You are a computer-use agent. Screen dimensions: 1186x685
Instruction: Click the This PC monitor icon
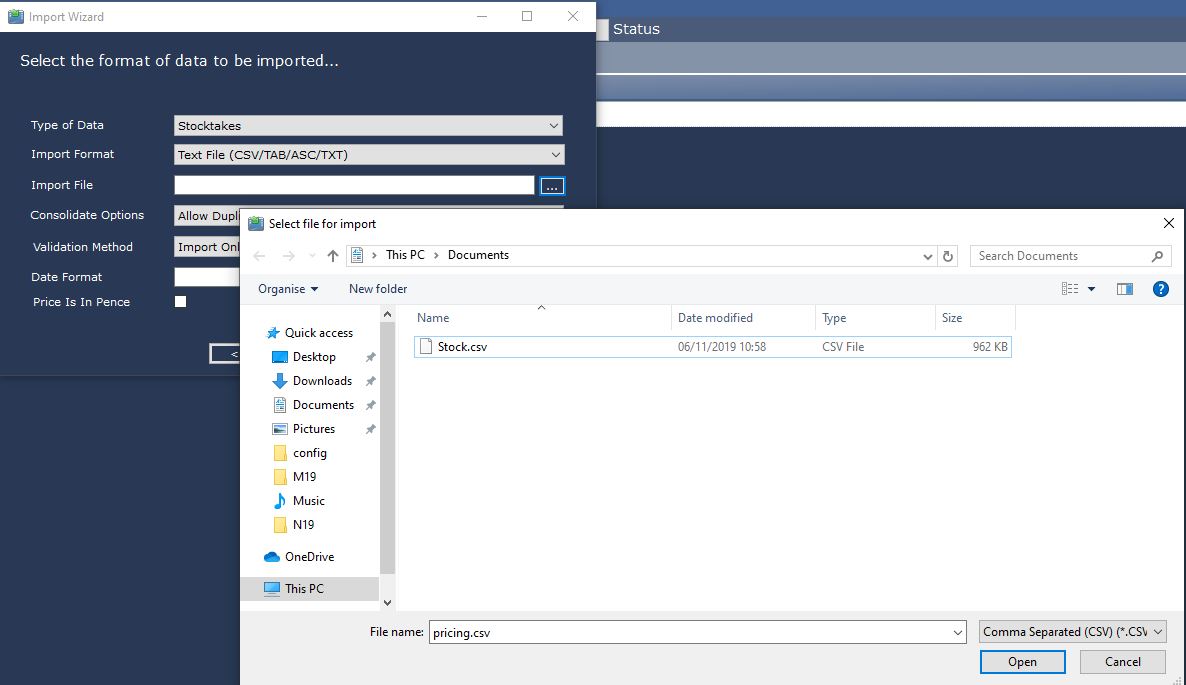(272, 588)
